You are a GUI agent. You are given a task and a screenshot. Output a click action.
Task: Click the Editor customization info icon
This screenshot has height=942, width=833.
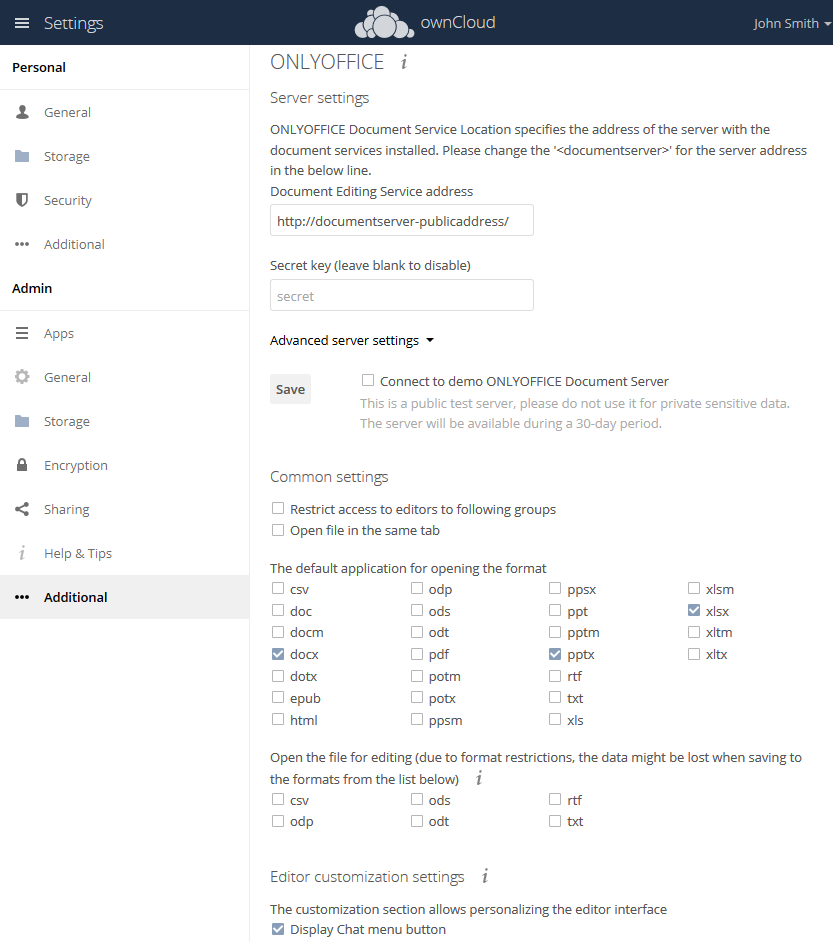pos(485,877)
